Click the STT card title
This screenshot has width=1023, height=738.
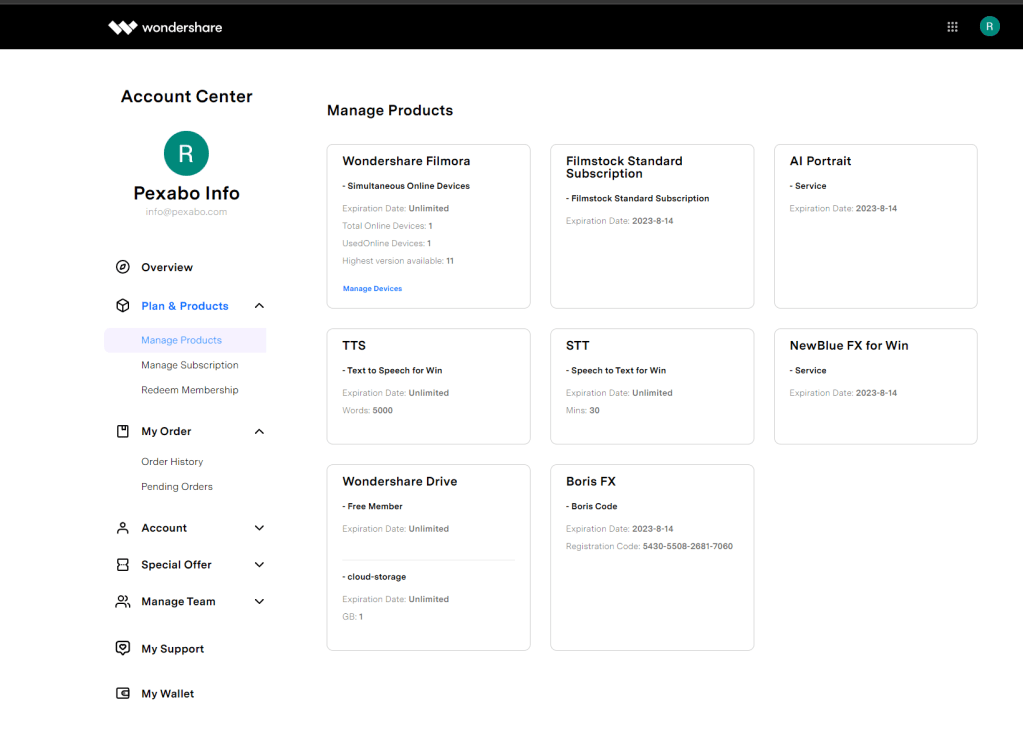pos(577,346)
